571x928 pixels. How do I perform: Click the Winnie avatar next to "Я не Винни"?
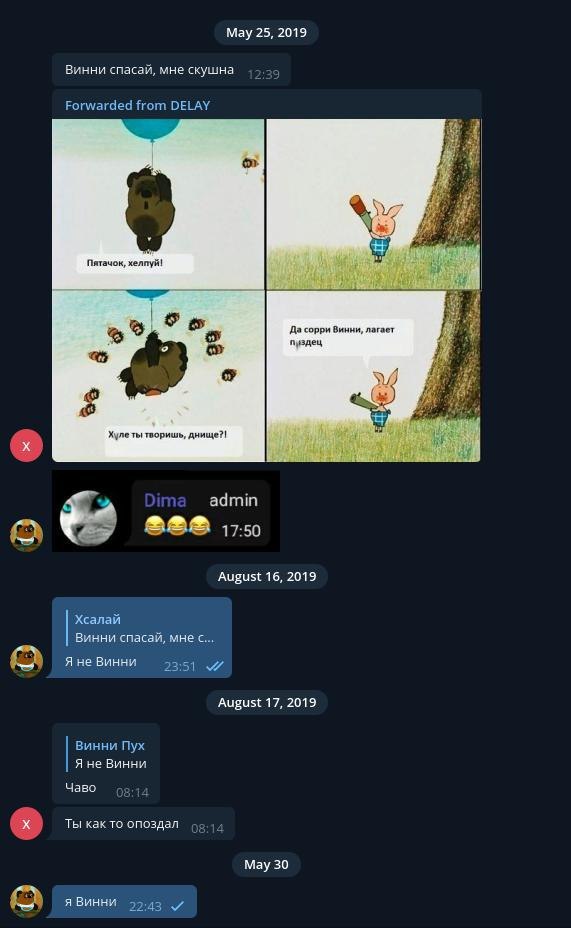[x=26, y=661]
